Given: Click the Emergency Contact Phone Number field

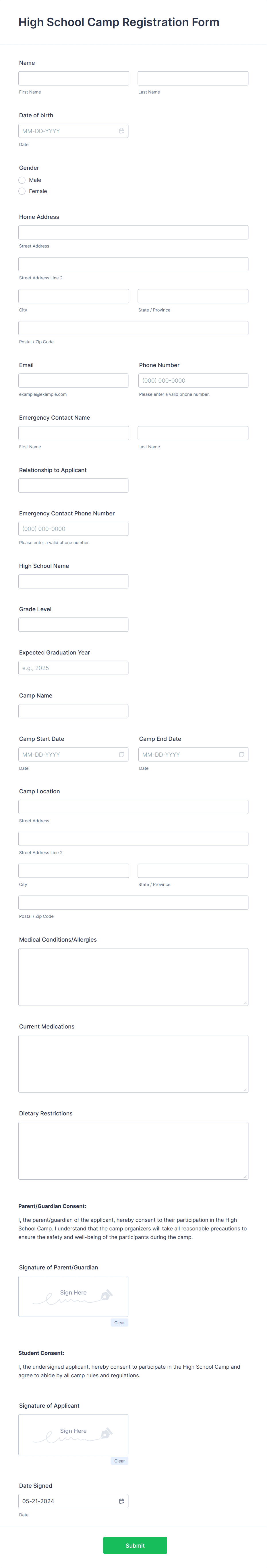Looking at the screenshot, I should 73,528.
